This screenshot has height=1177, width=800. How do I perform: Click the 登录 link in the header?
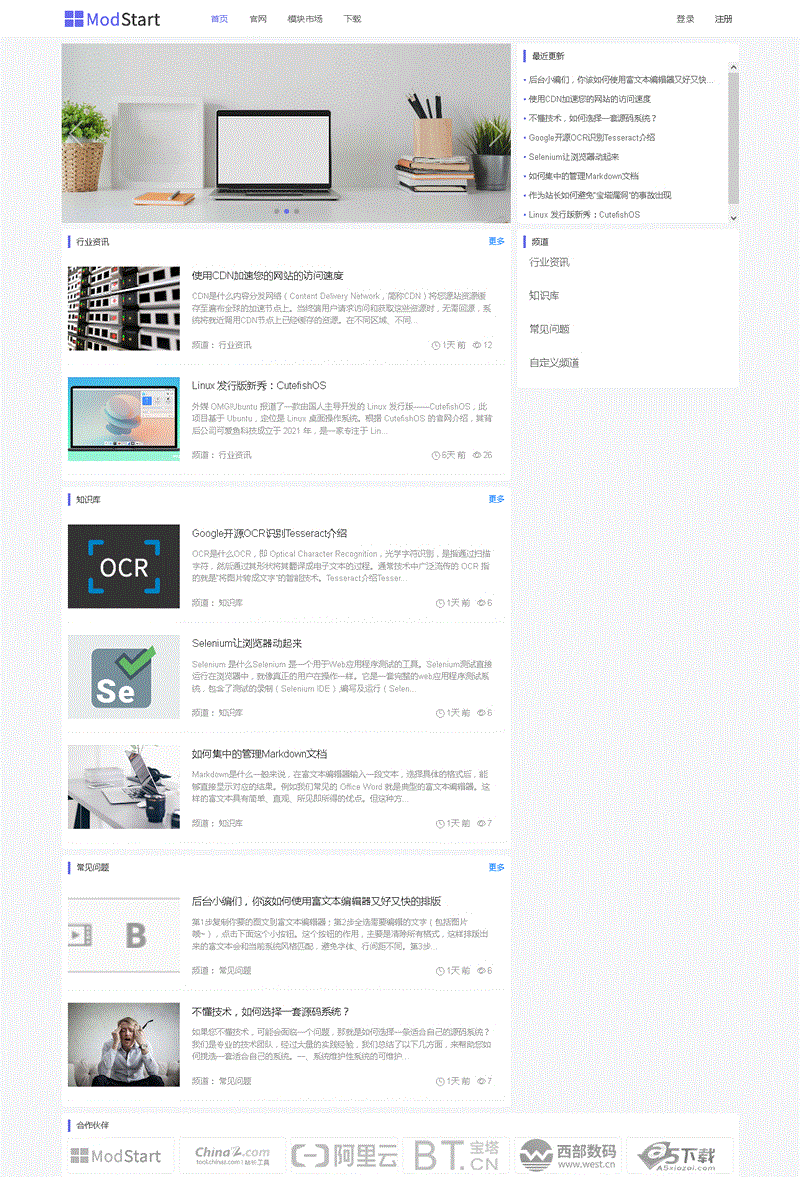coord(685,19)
